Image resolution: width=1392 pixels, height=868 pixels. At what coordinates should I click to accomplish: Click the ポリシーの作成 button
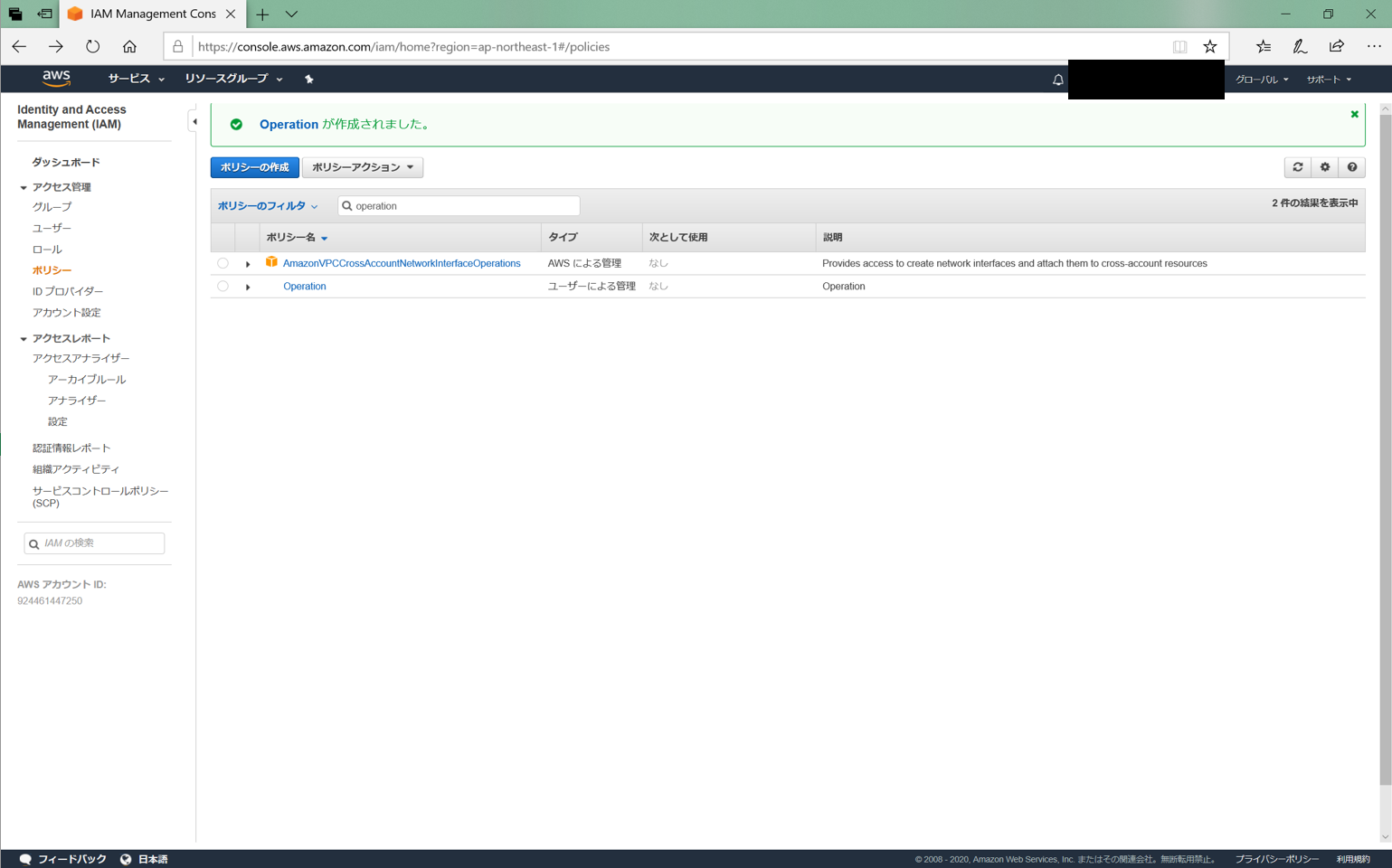click(x=255, y=167)
